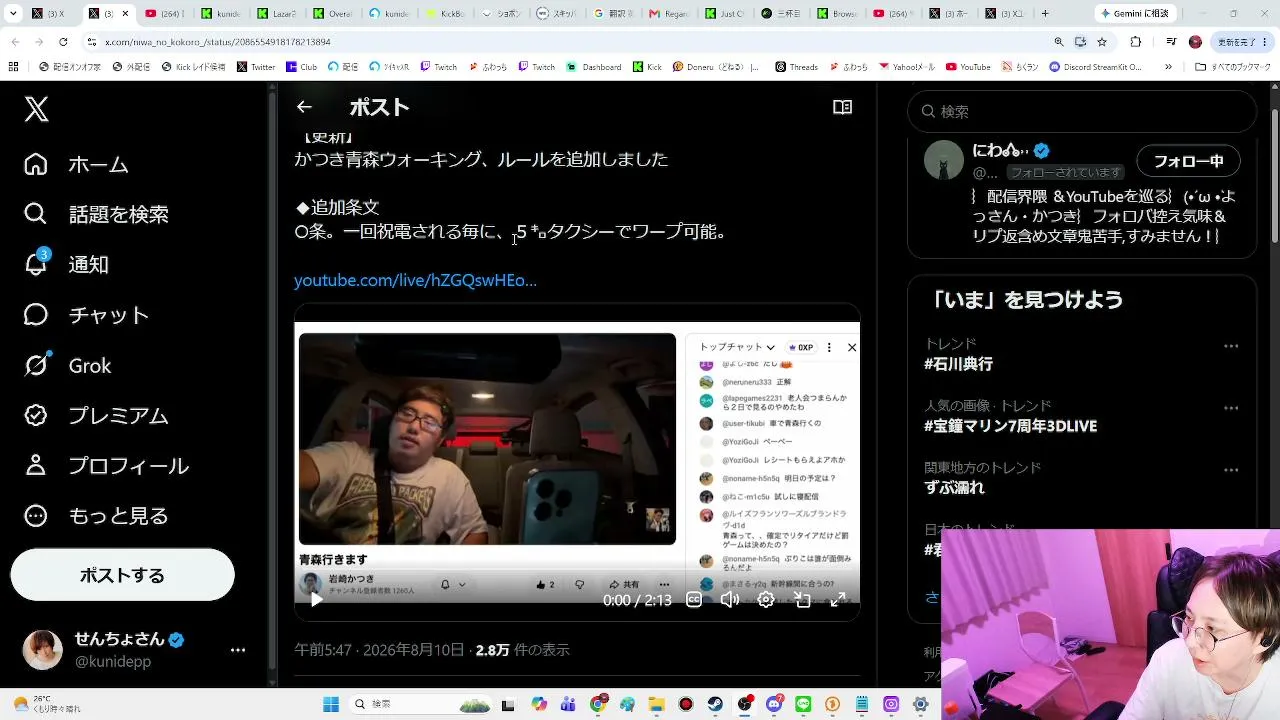The width and height of the screenshot is (1280, 720).
Task: Open にわ profile name in right panel
Action: pyautogui.click(x=1000, y=151)
